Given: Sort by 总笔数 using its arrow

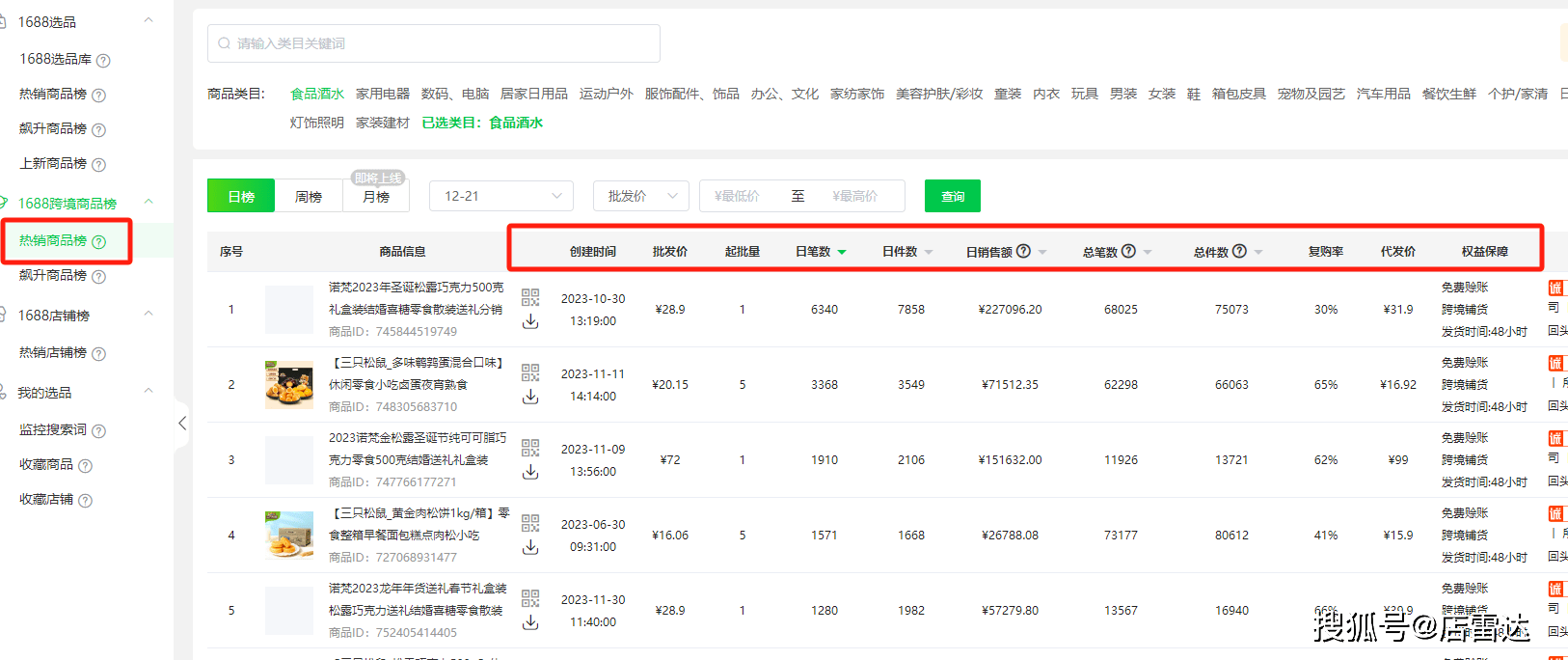Looking at the screenshot, I should coord(1148,252).
